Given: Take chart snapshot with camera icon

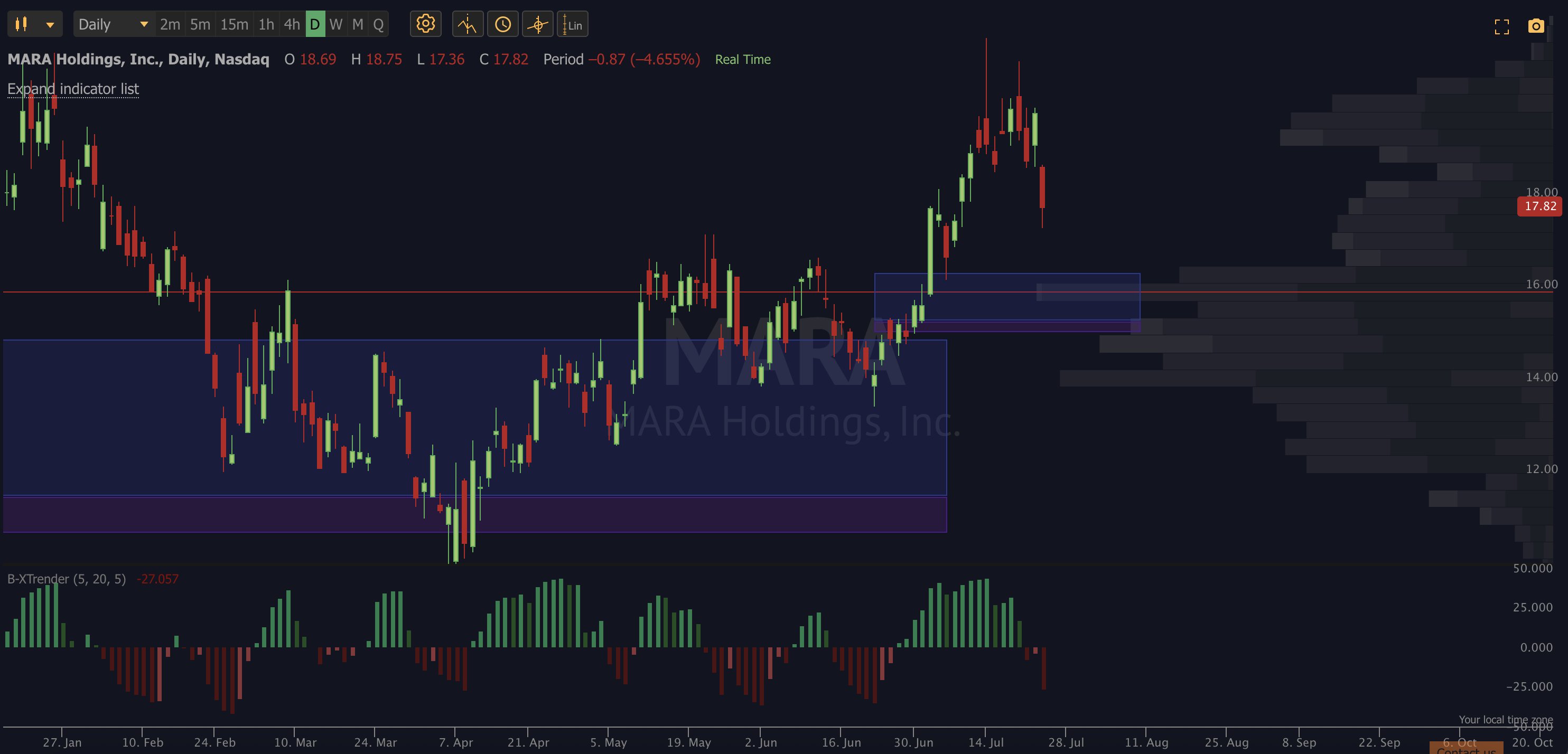Looking at the screenshot, I should coord(1536,26).
